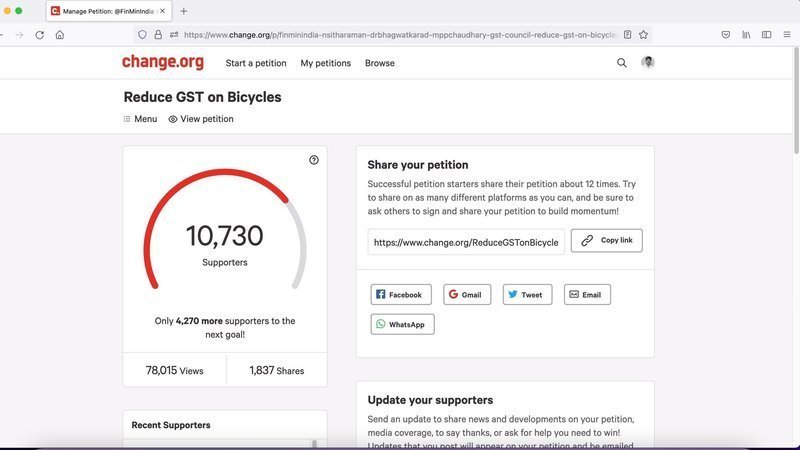Open the user profile avatar menu

[x=648, y=63]
